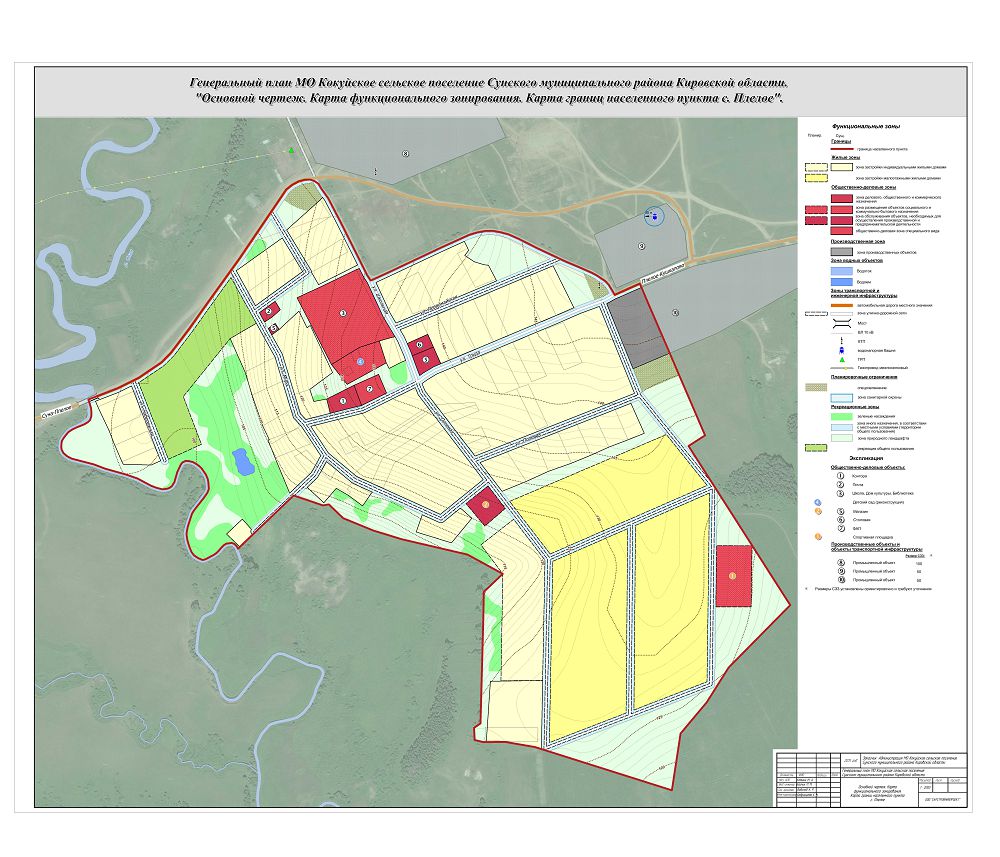The image size is (1000, 857).
Task: Click the 'Контора' legend label
Action: (x=861, y=476)
